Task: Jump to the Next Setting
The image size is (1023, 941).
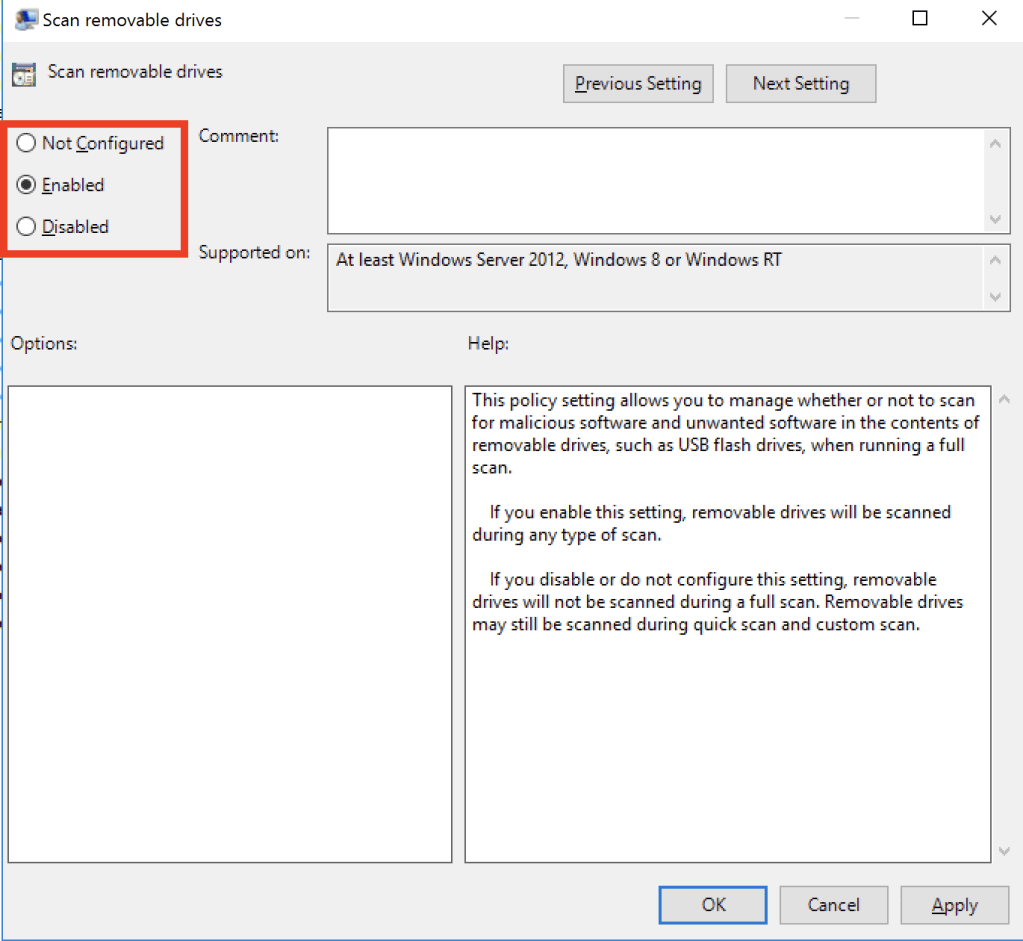Action: [x=800, y=84]
